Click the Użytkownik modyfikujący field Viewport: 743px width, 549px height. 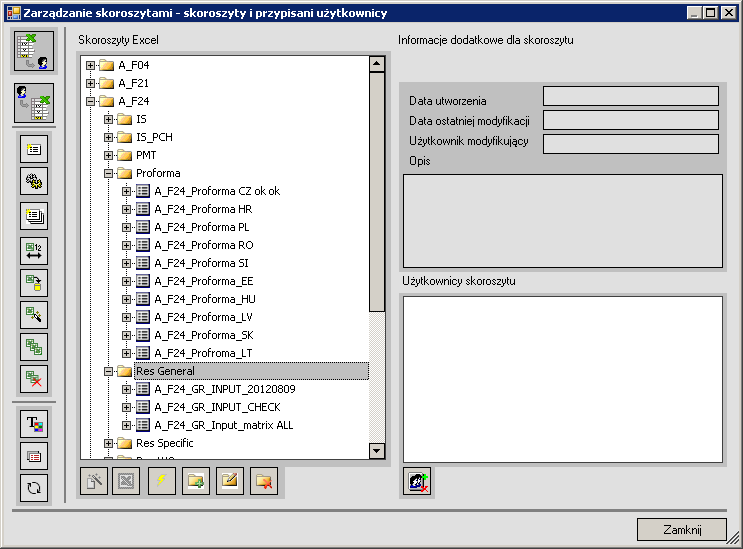pyautogui.click(x=631, y=144)
